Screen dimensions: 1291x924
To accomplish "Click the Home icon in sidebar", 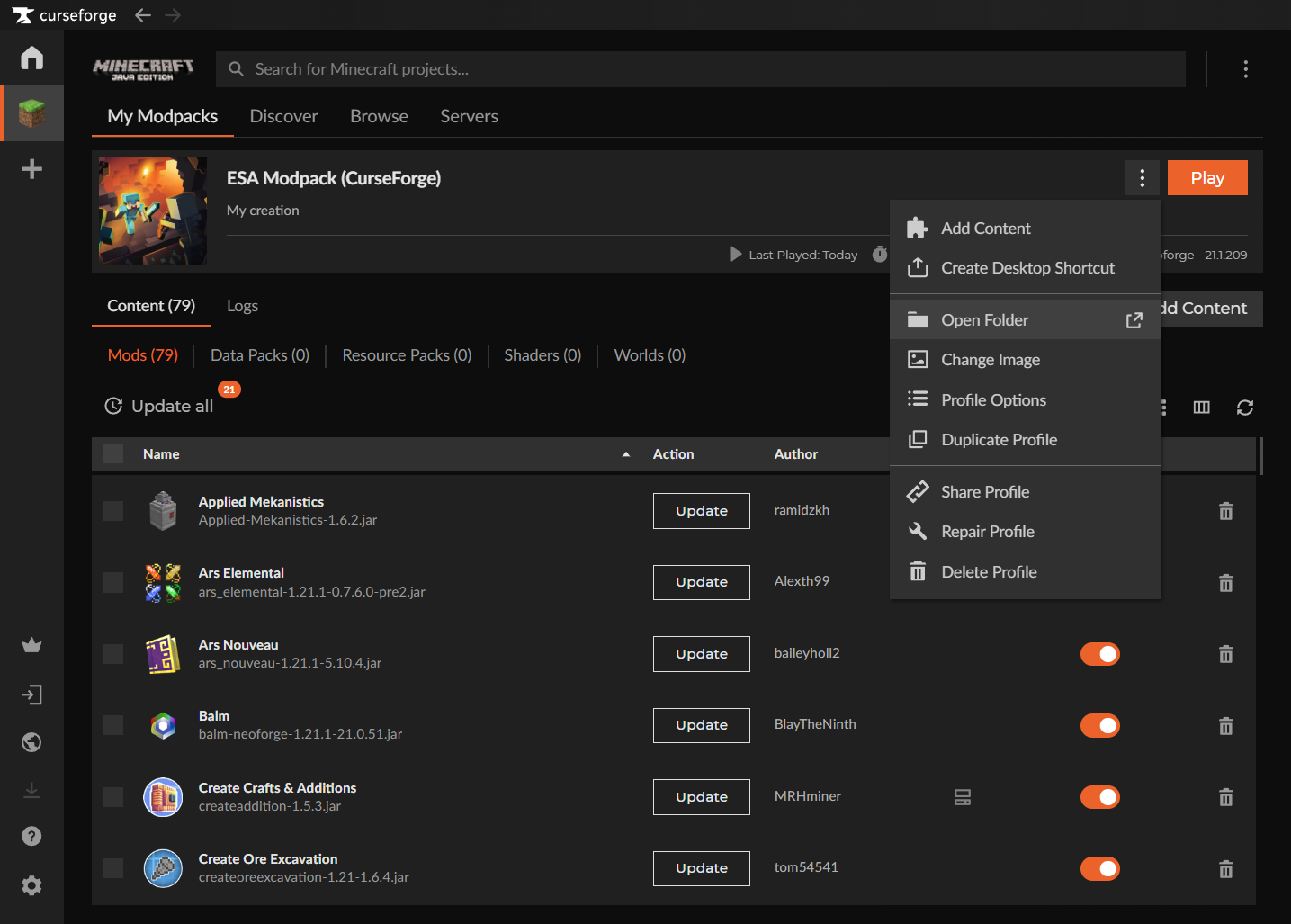I will pyautogui.click(x=31, y=58).
